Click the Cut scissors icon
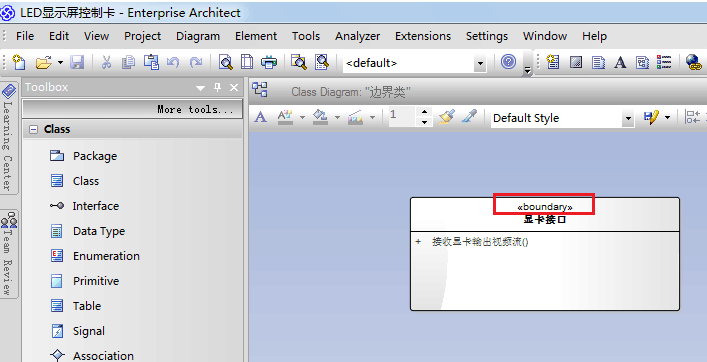 [106, 62]
